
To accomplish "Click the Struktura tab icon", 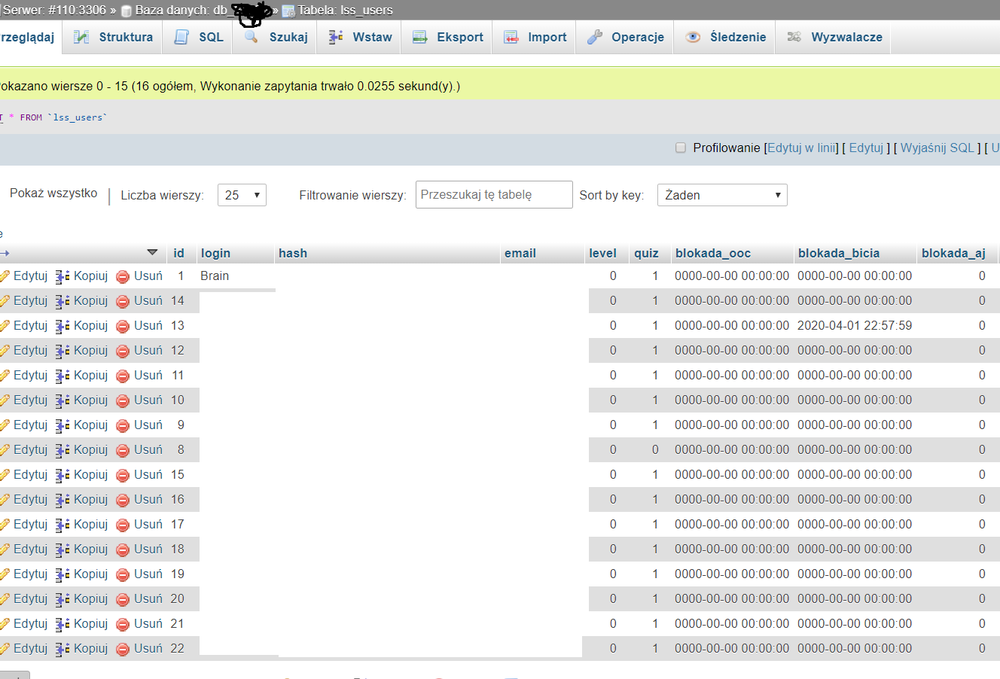I will 82,38.
